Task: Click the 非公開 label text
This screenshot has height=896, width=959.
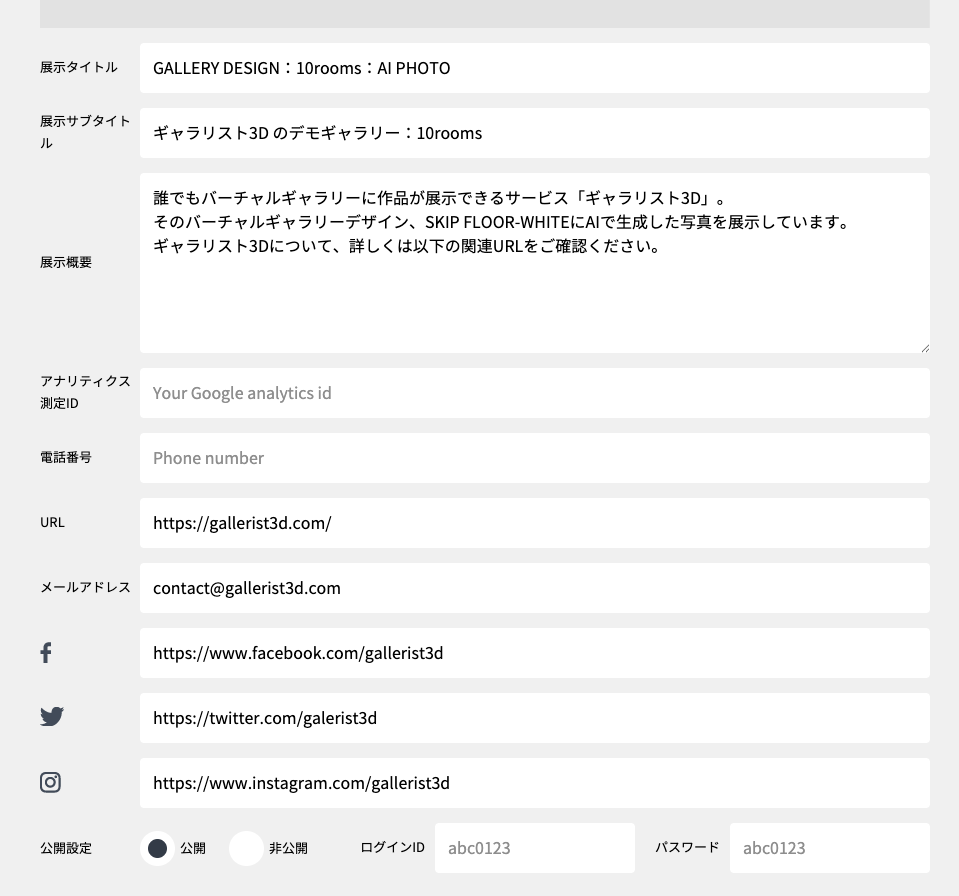Action: (x=288, y=848)
